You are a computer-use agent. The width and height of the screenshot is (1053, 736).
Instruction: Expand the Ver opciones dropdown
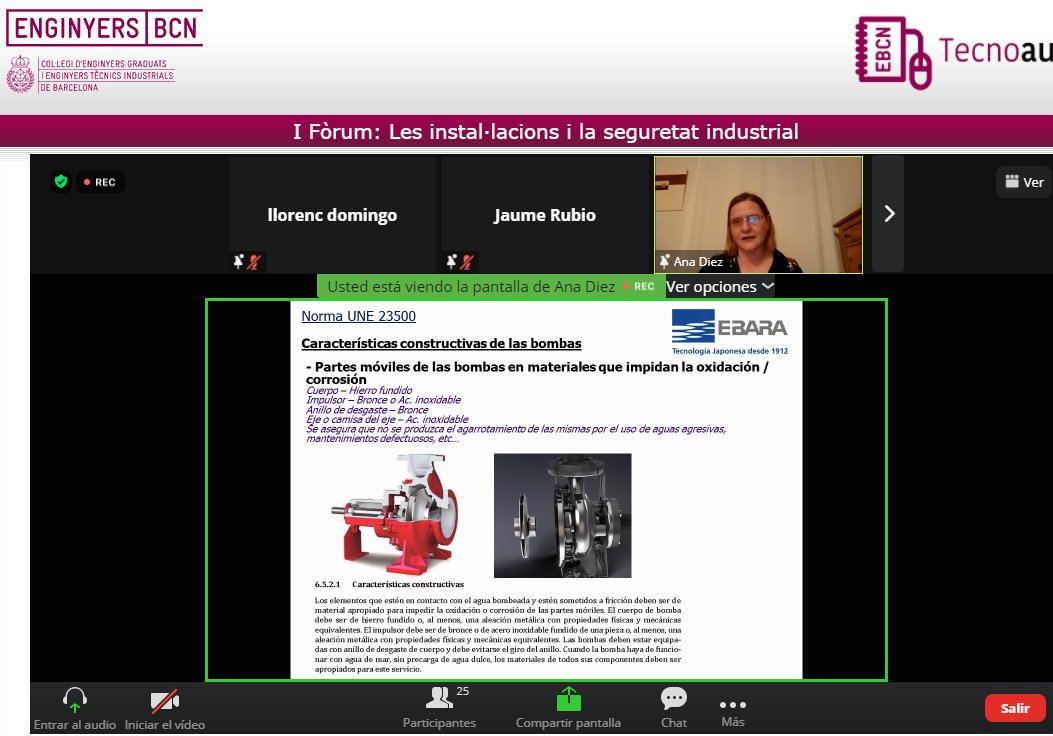[x=720, y=287]
